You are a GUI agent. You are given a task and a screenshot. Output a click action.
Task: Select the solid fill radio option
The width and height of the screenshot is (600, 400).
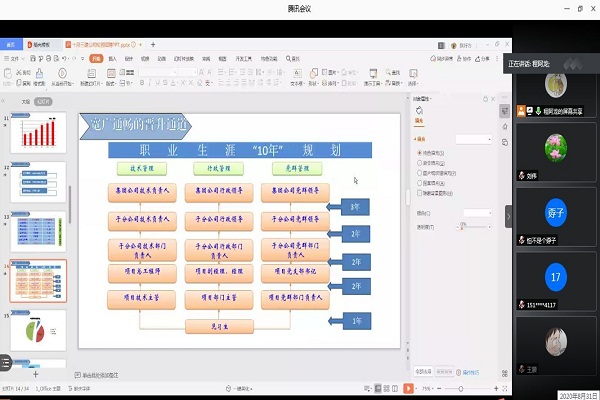point(418,151)
